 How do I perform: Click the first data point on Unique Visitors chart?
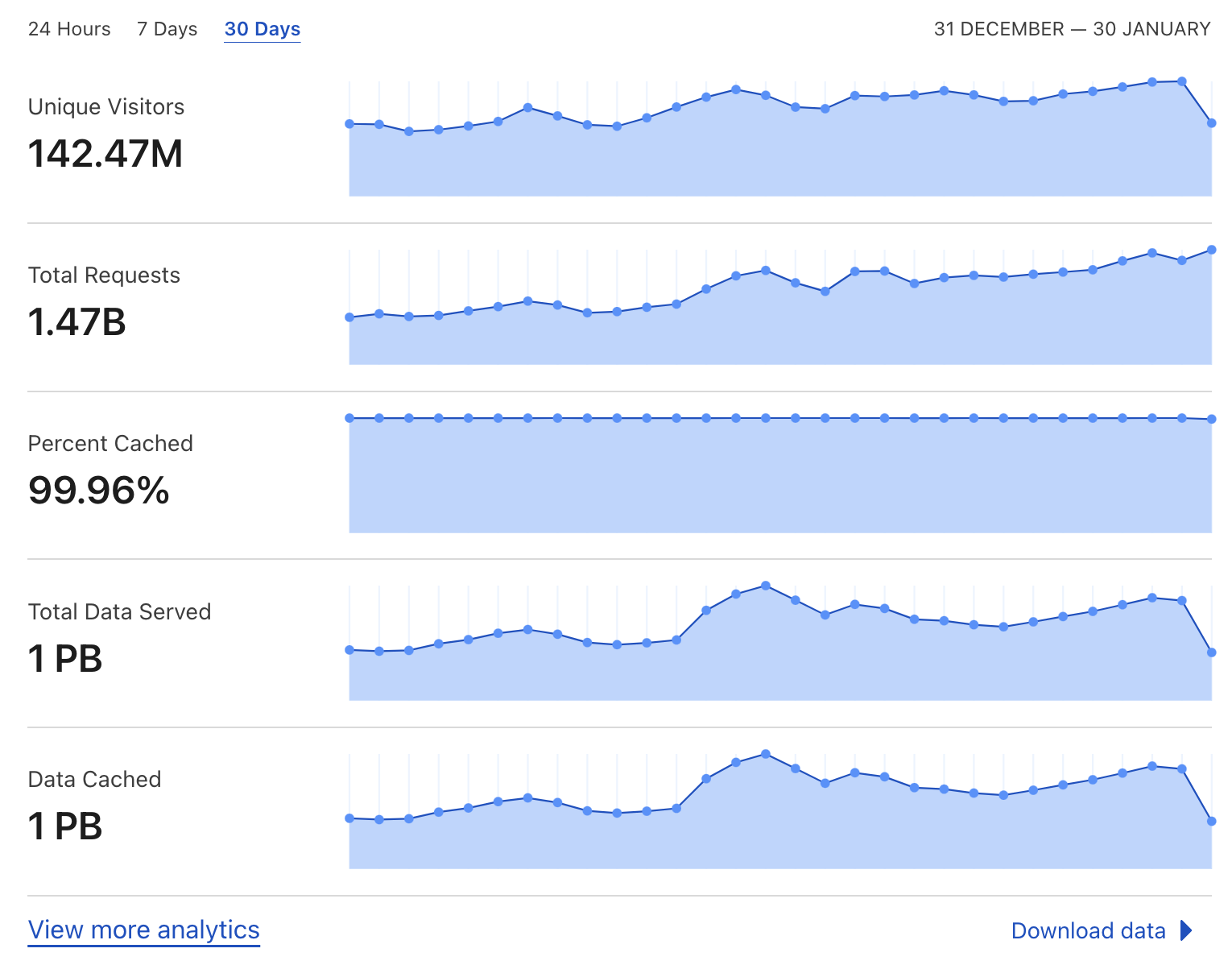point(349,124)
